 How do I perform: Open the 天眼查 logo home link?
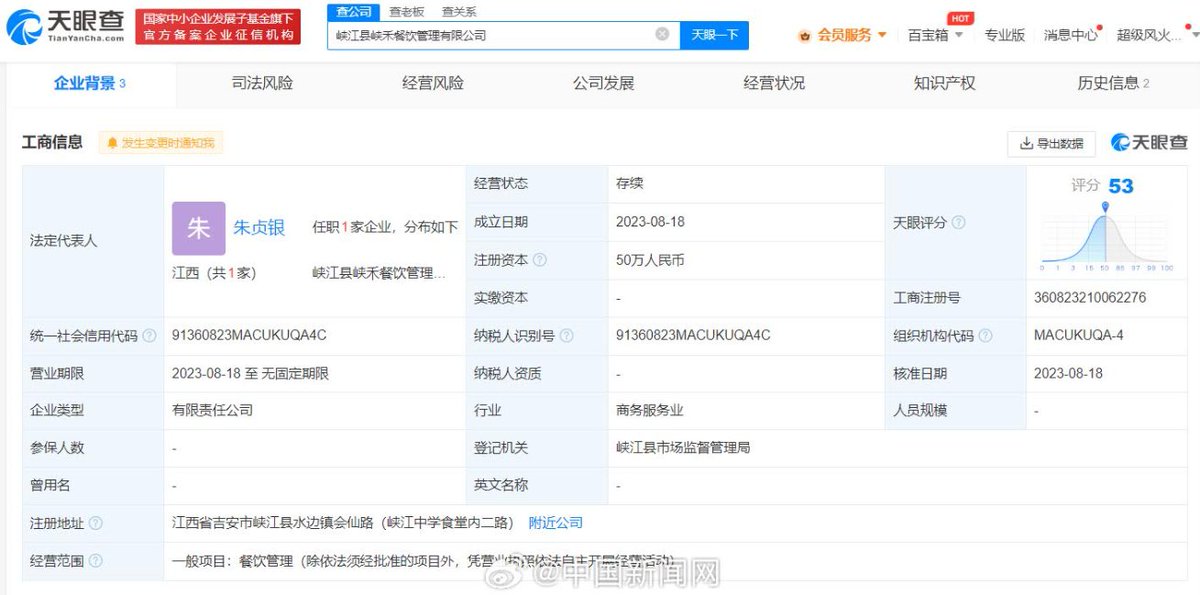point(66,26)
